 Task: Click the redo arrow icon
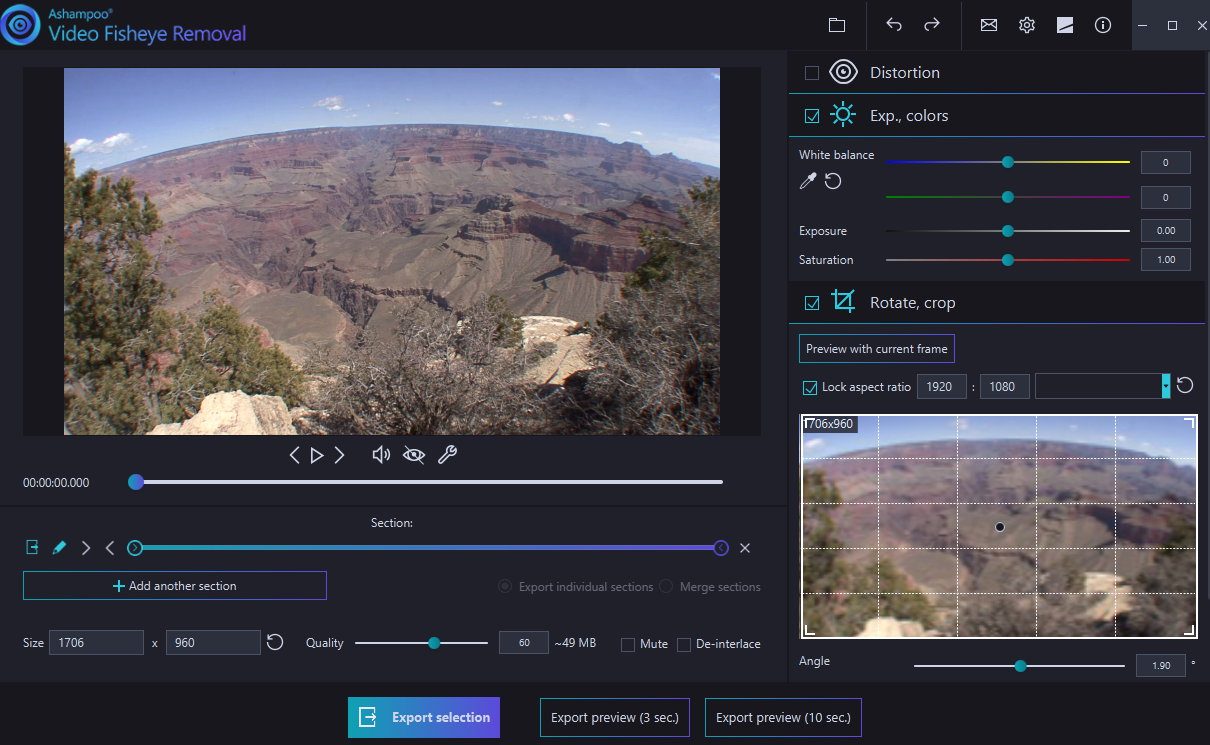[932, 25]
